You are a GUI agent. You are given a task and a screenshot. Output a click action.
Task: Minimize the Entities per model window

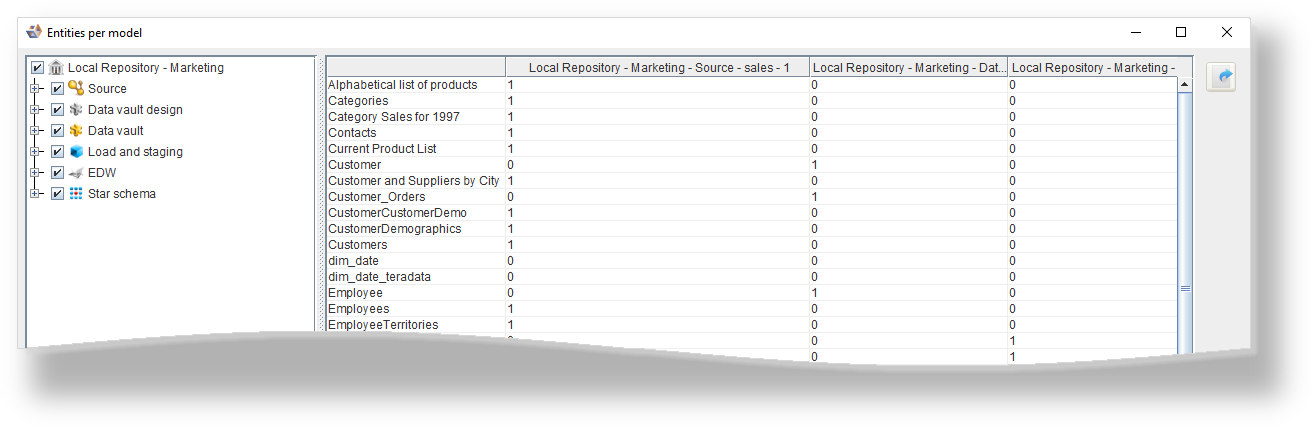click(1135, 32)
